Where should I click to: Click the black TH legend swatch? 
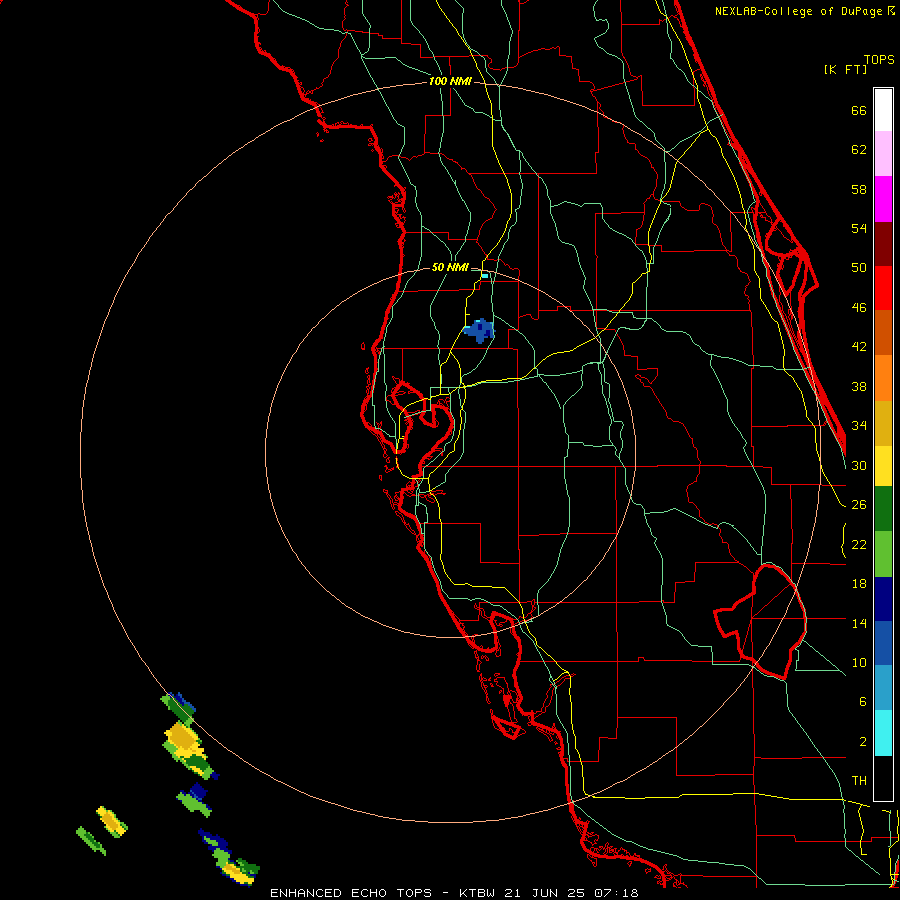tap(883, 778)
